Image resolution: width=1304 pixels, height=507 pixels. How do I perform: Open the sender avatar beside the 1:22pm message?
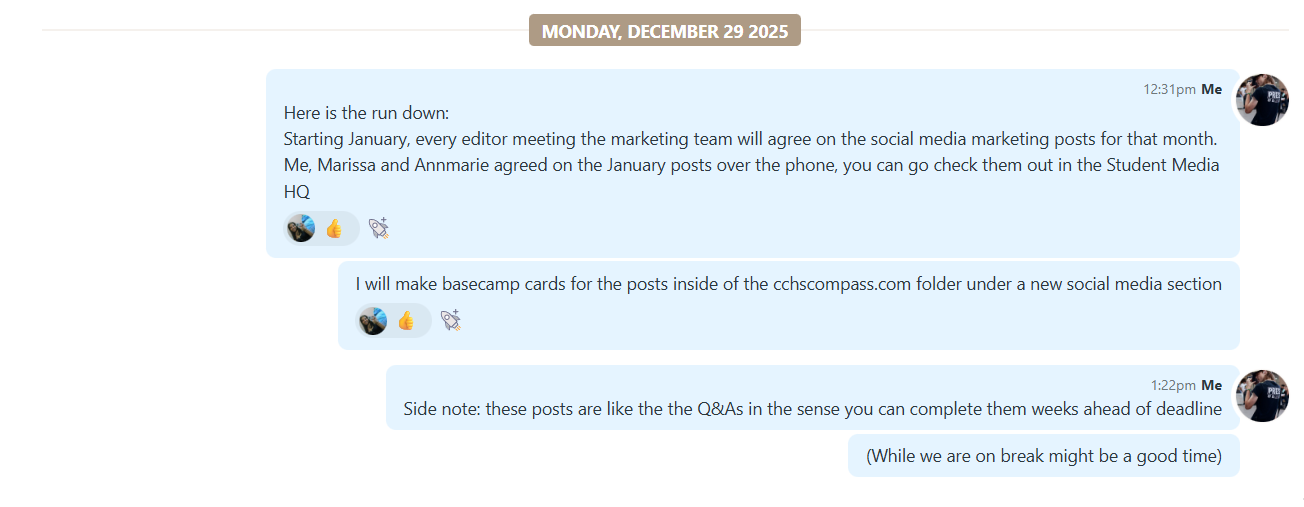[x=1262, y=395]
